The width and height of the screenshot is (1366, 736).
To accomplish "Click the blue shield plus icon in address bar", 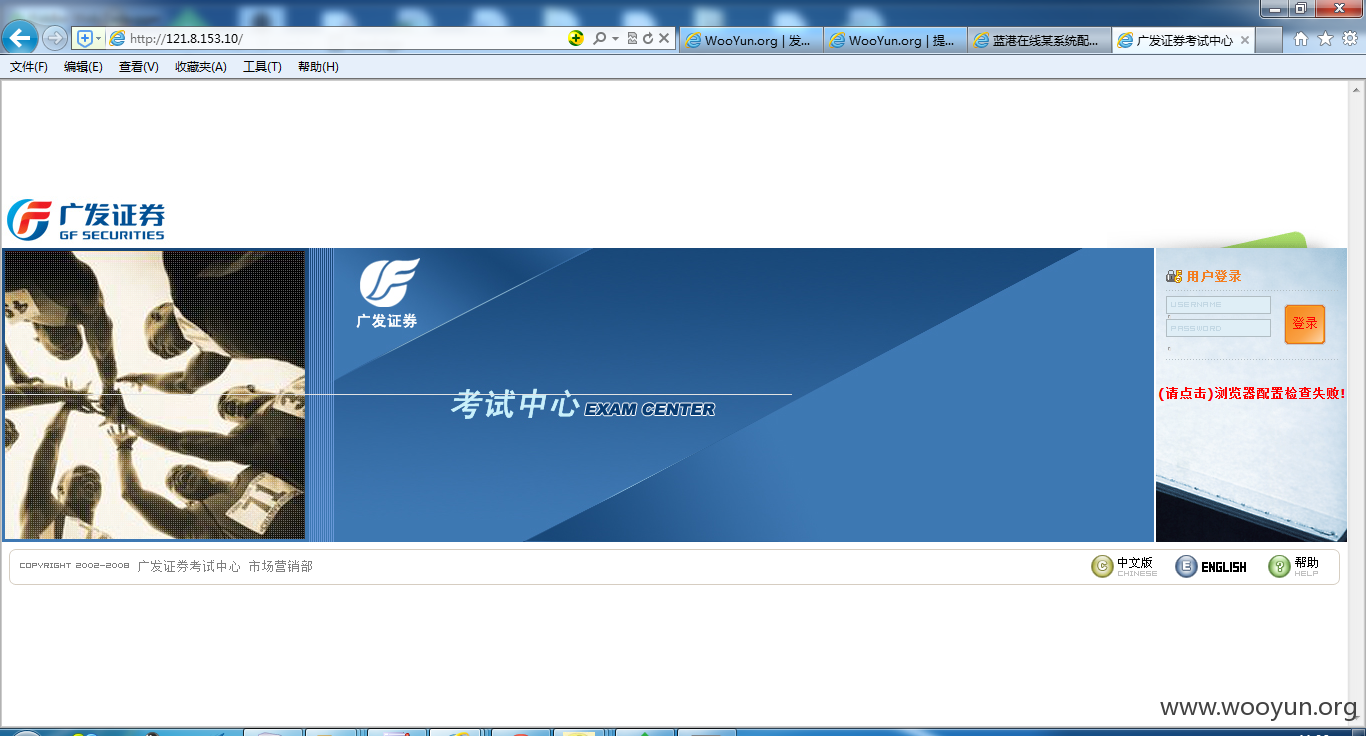I will [x=85, y=38].
